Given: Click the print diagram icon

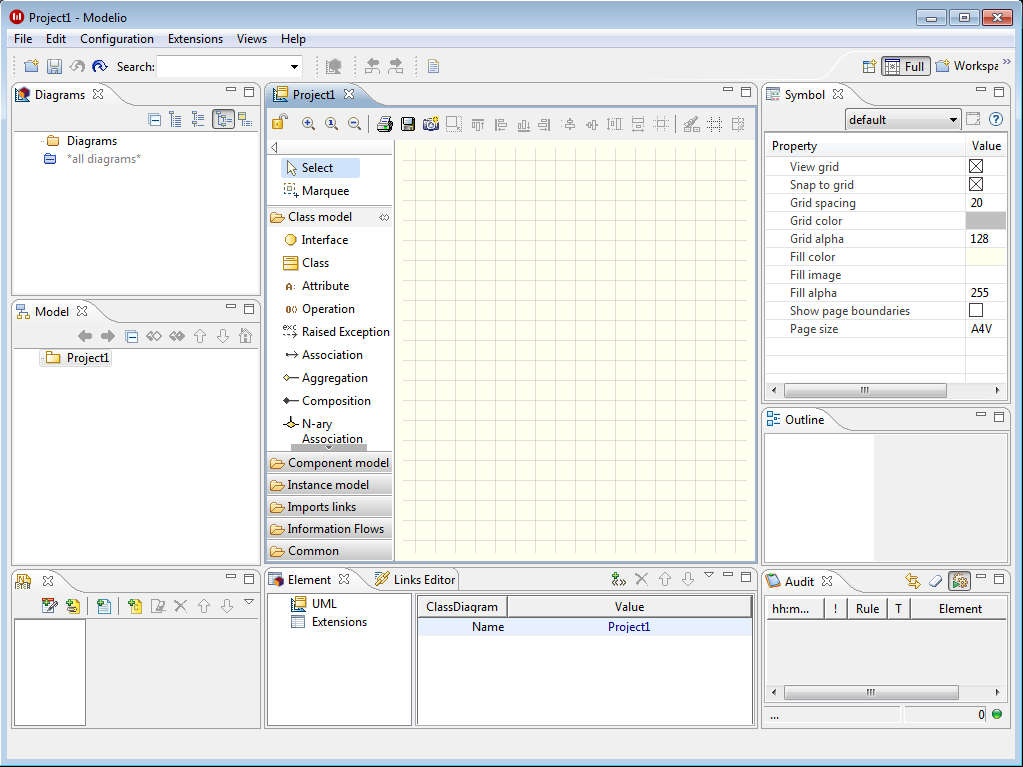Looking at the screenshot, I should [x=384, y=124].
